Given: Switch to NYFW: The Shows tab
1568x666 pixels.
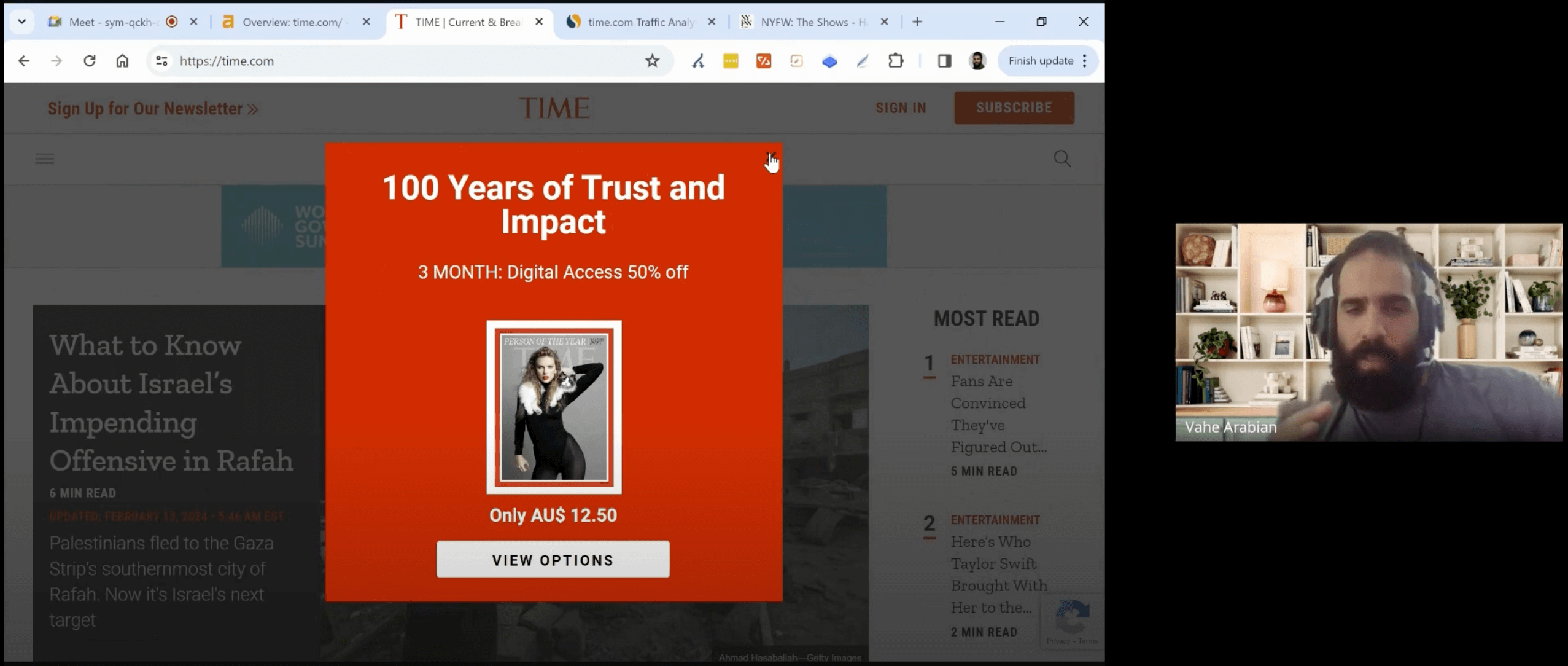Looking at the screenshot, I should click(x=810, y=22).
